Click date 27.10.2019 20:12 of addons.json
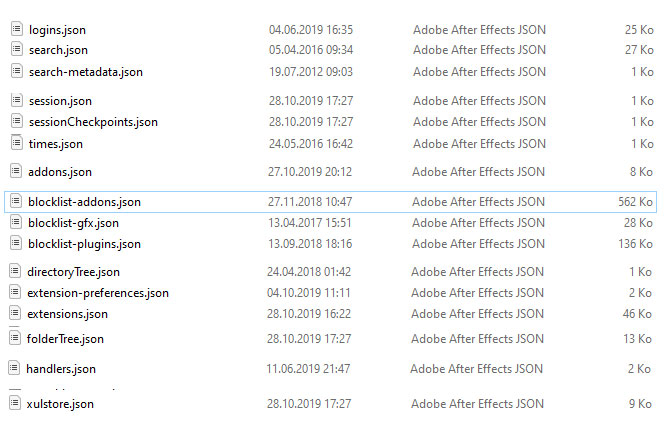Image resolution: width=672 pixels, height=423 pixels. tap(310, 172)
